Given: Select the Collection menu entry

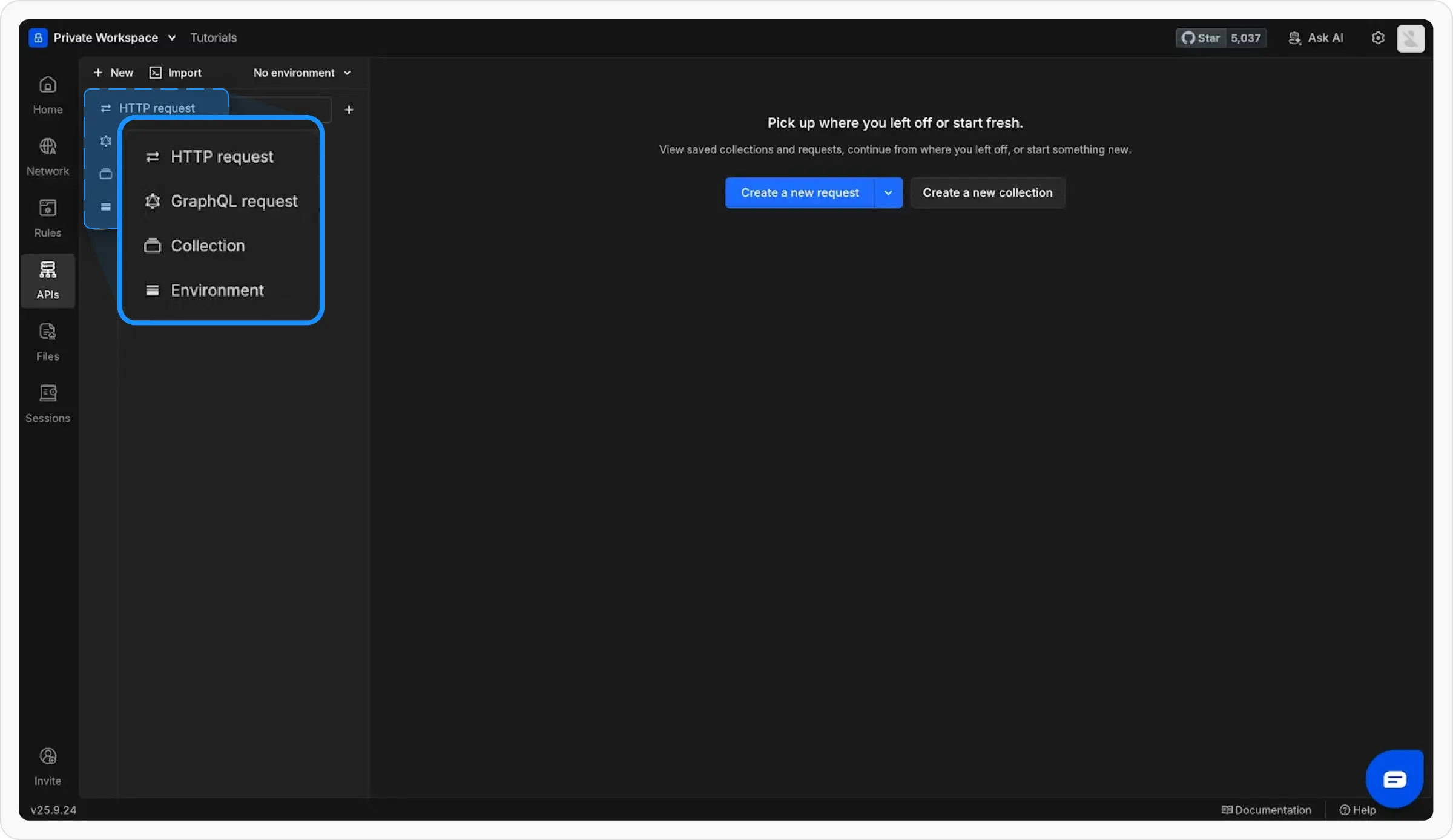Looking at the screenshot, I should (x=208, y=246).
